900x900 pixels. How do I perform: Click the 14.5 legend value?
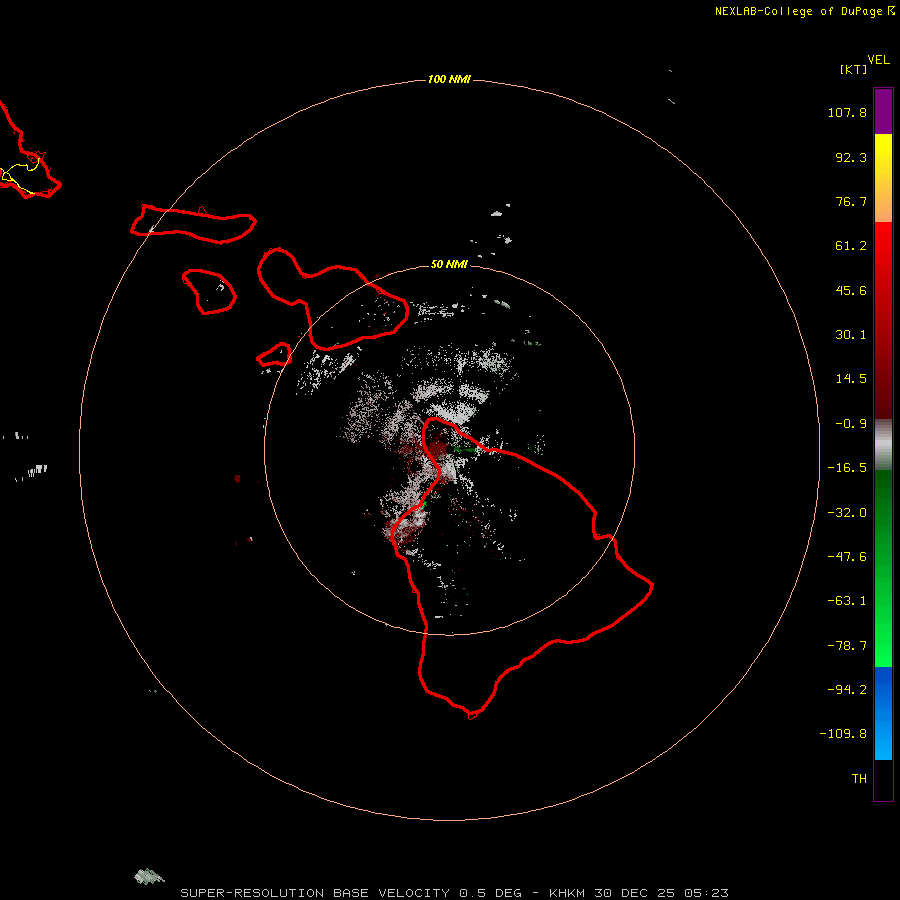tap(851, 379)
